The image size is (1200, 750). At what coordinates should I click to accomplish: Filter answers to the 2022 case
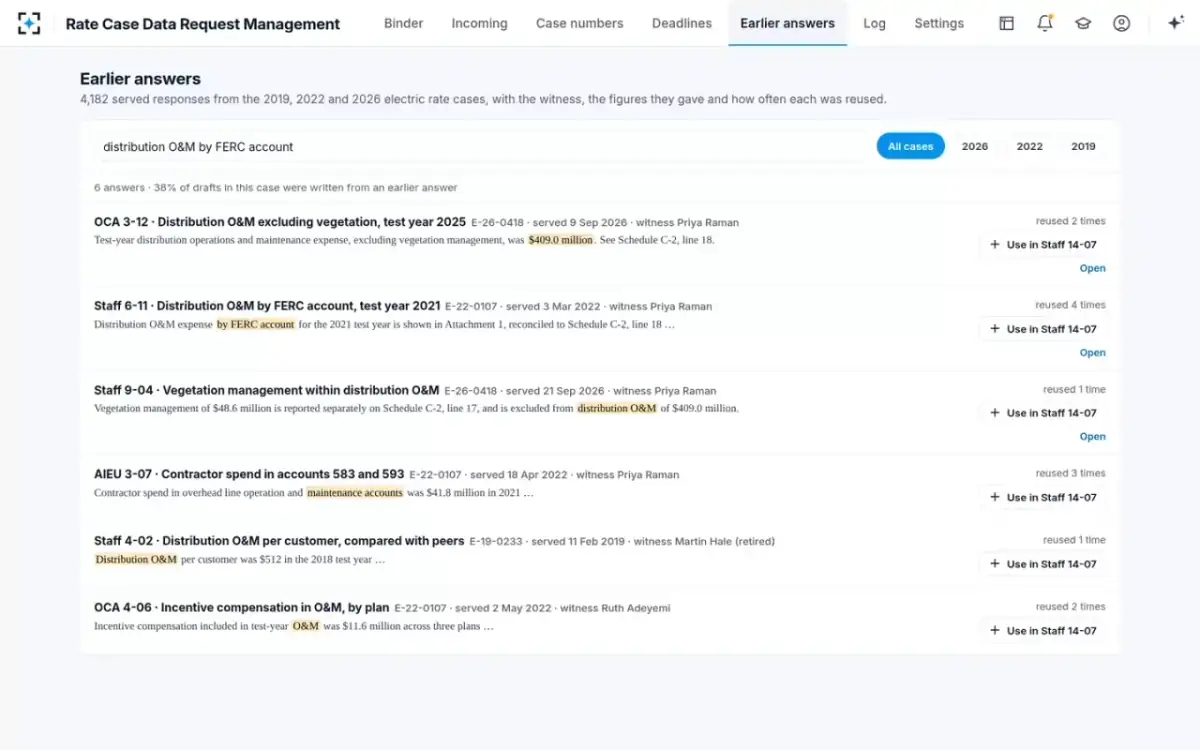click(x=1029, y=146)
